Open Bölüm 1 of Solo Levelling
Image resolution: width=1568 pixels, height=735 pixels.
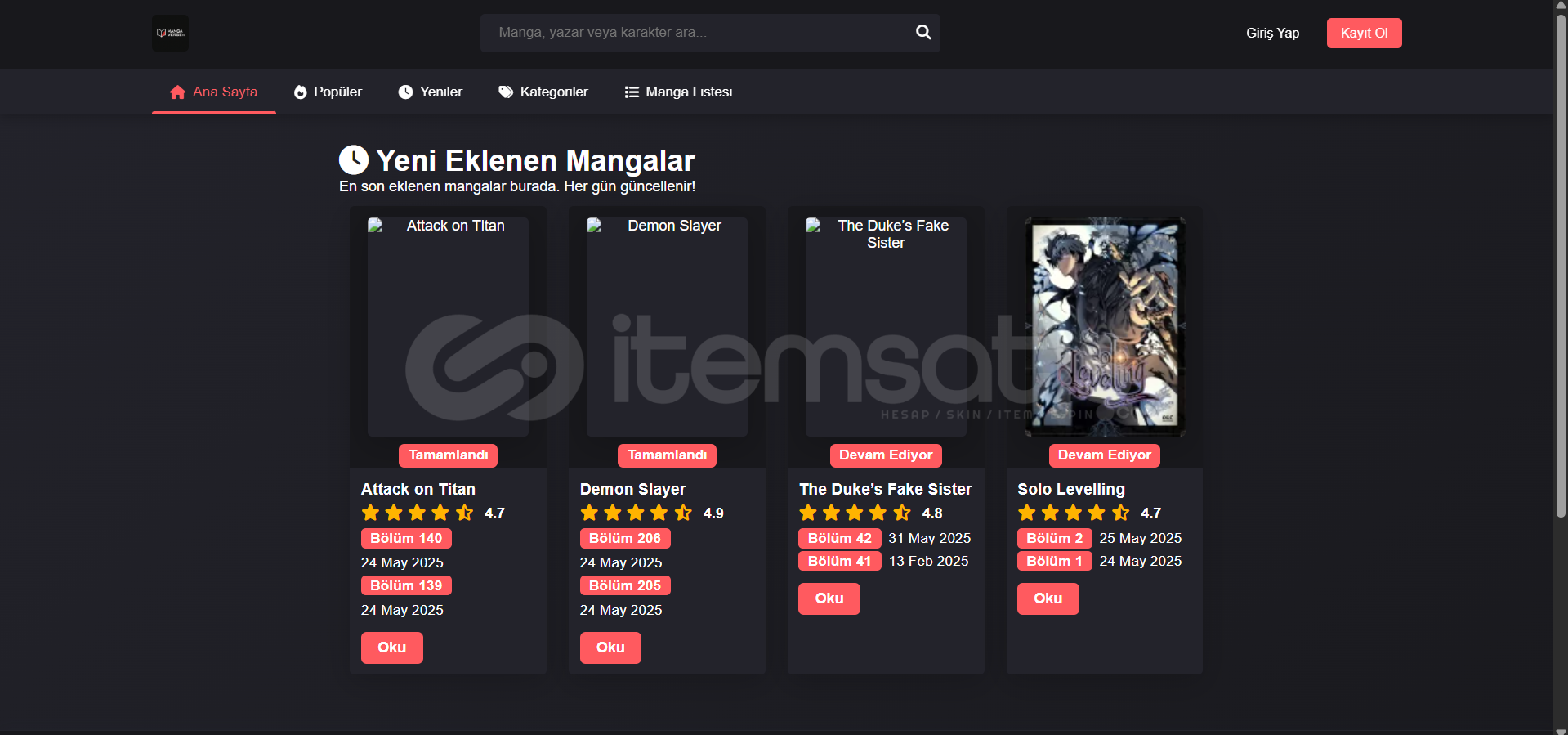click(1055, 561)
